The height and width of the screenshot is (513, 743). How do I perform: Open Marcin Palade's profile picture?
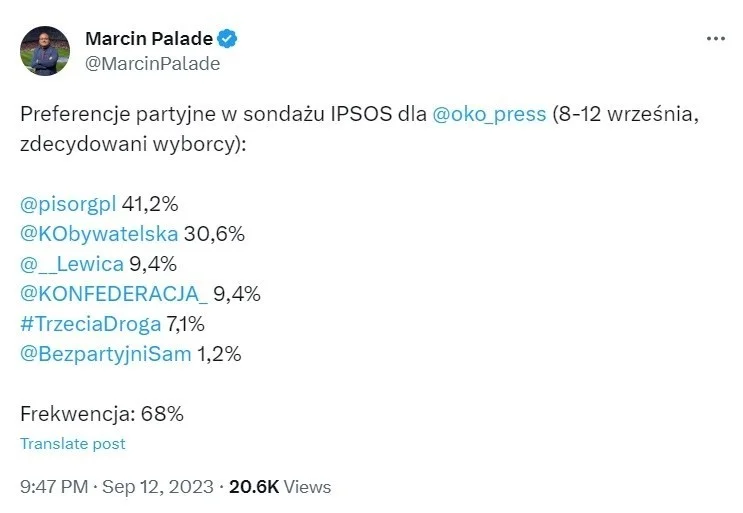click(45, 51)
